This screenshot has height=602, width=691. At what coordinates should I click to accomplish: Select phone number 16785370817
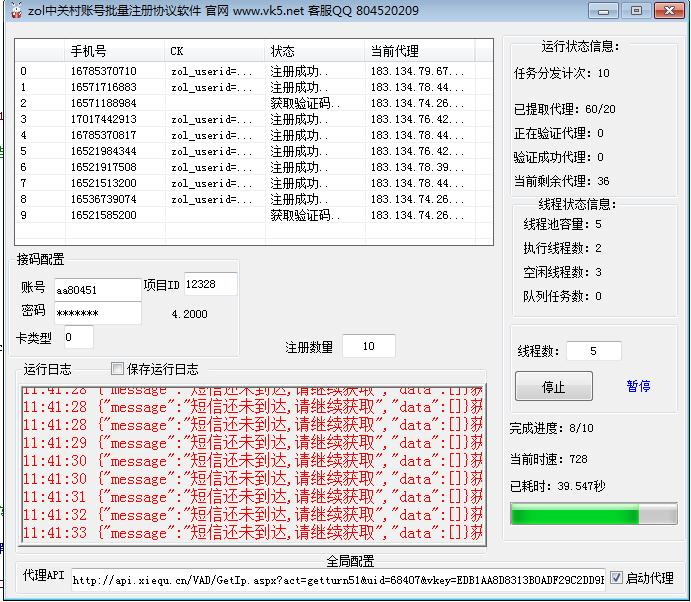coord(104,135)
